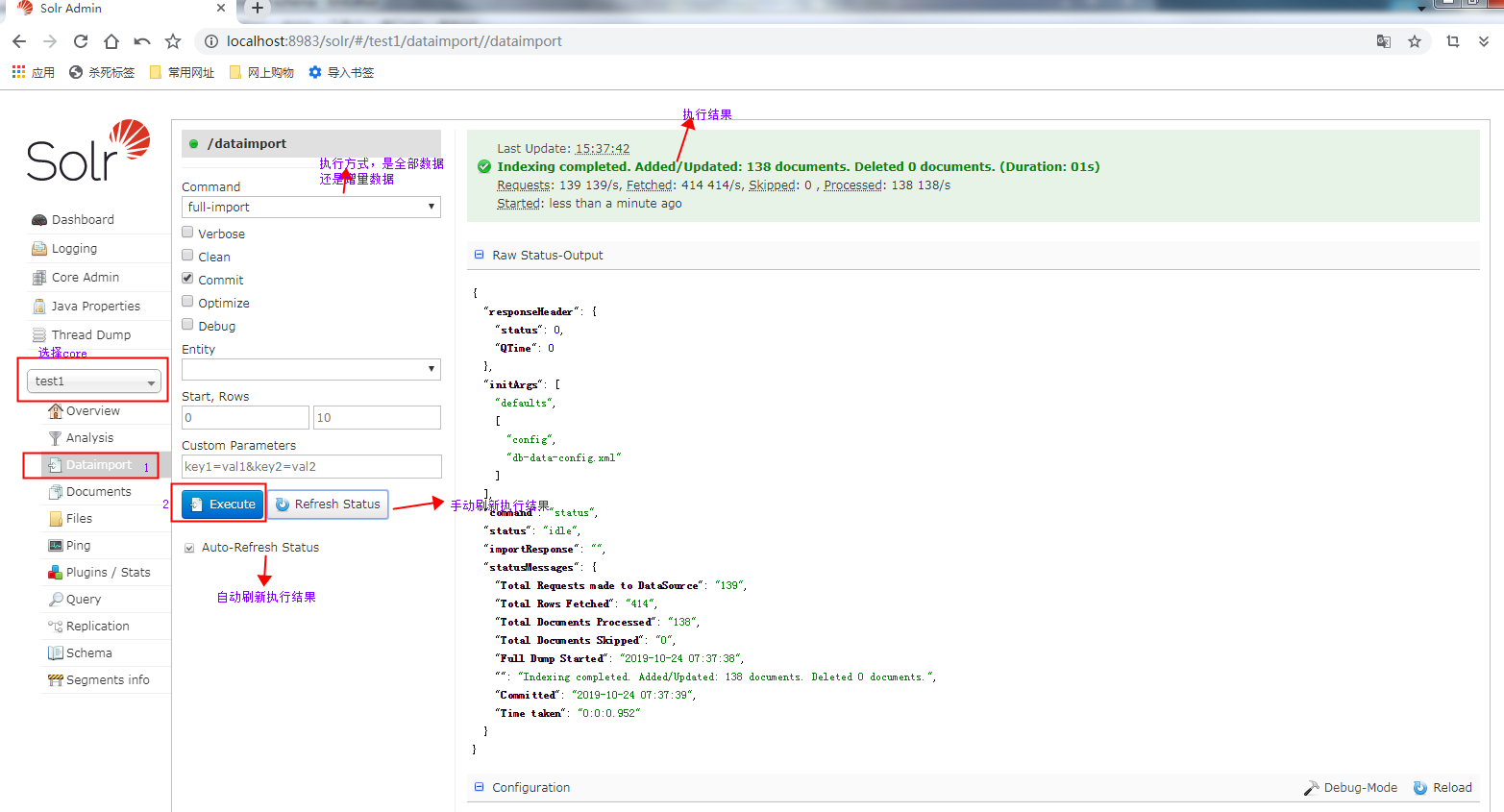Click the Execute button
Viewport: 1504px width, 812px height.
click(x=222, y=504)
